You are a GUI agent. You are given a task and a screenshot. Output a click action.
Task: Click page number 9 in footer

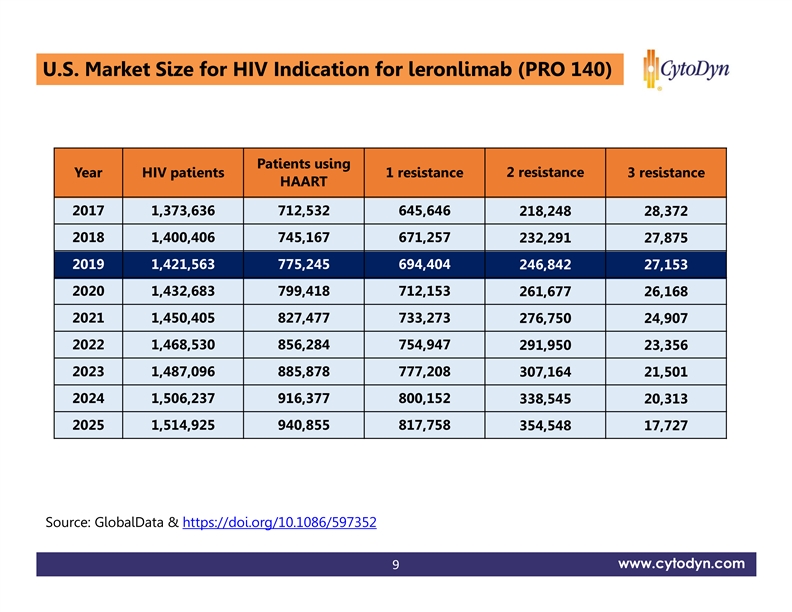click(396, 565)
